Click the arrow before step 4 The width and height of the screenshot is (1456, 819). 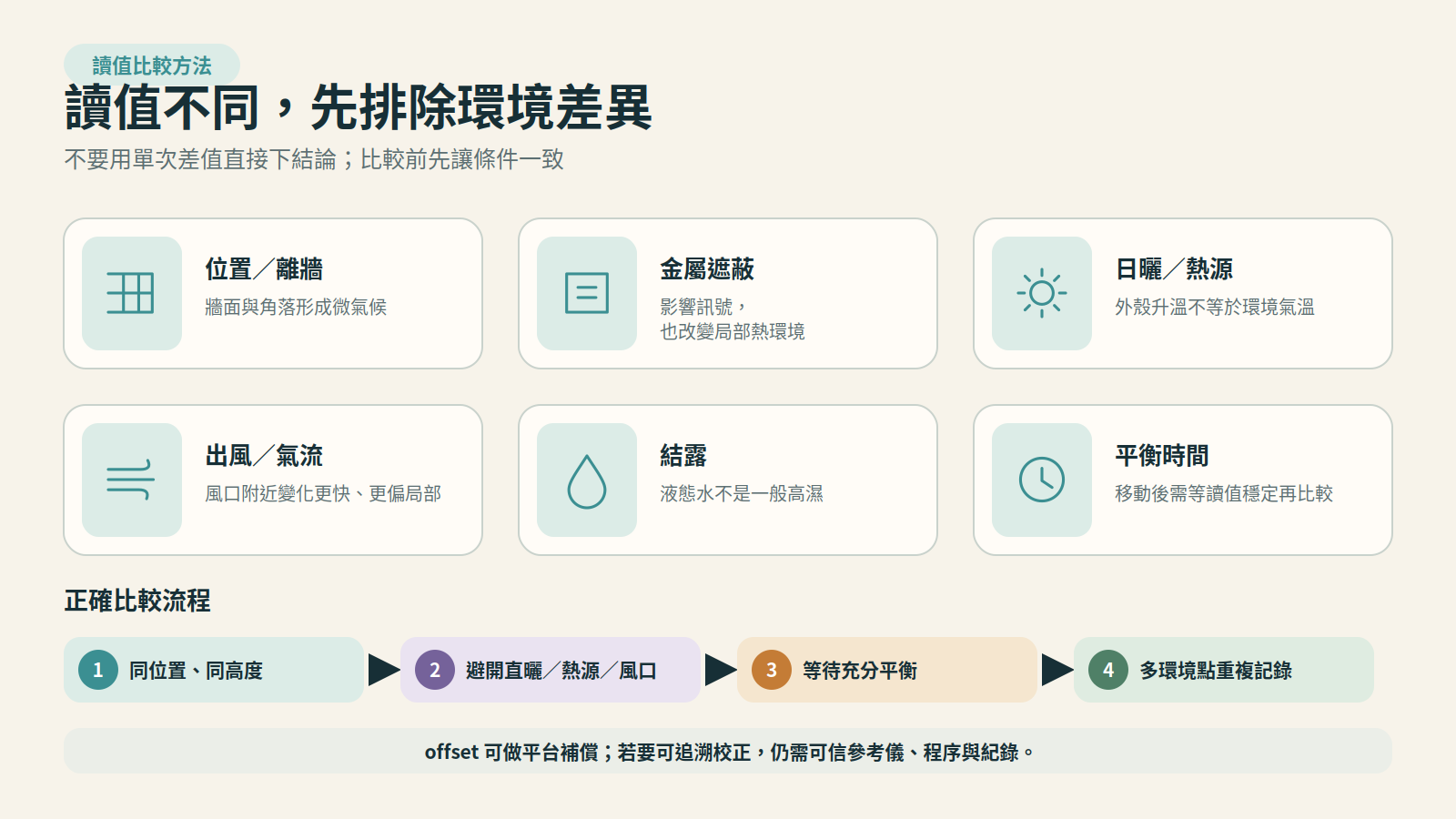(1057, 670)
